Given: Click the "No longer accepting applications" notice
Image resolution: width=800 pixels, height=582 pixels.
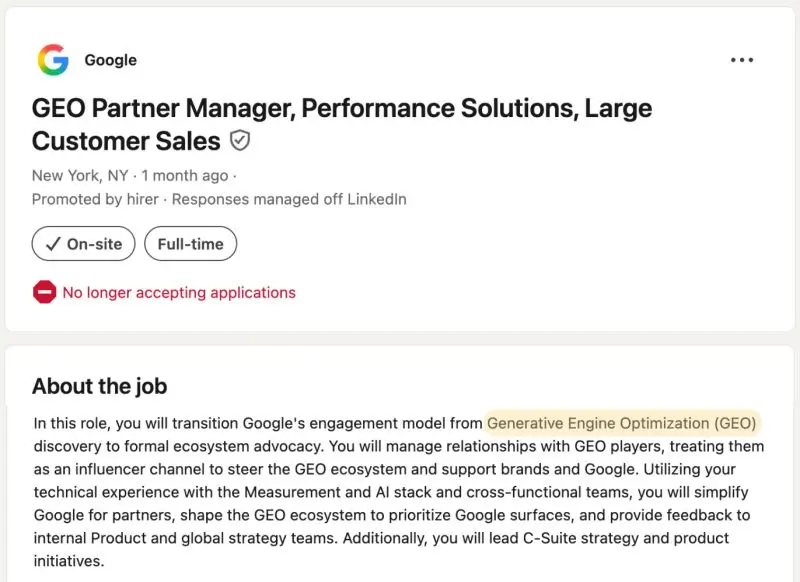Looking at the screenshot, I should tap(179, 293).
